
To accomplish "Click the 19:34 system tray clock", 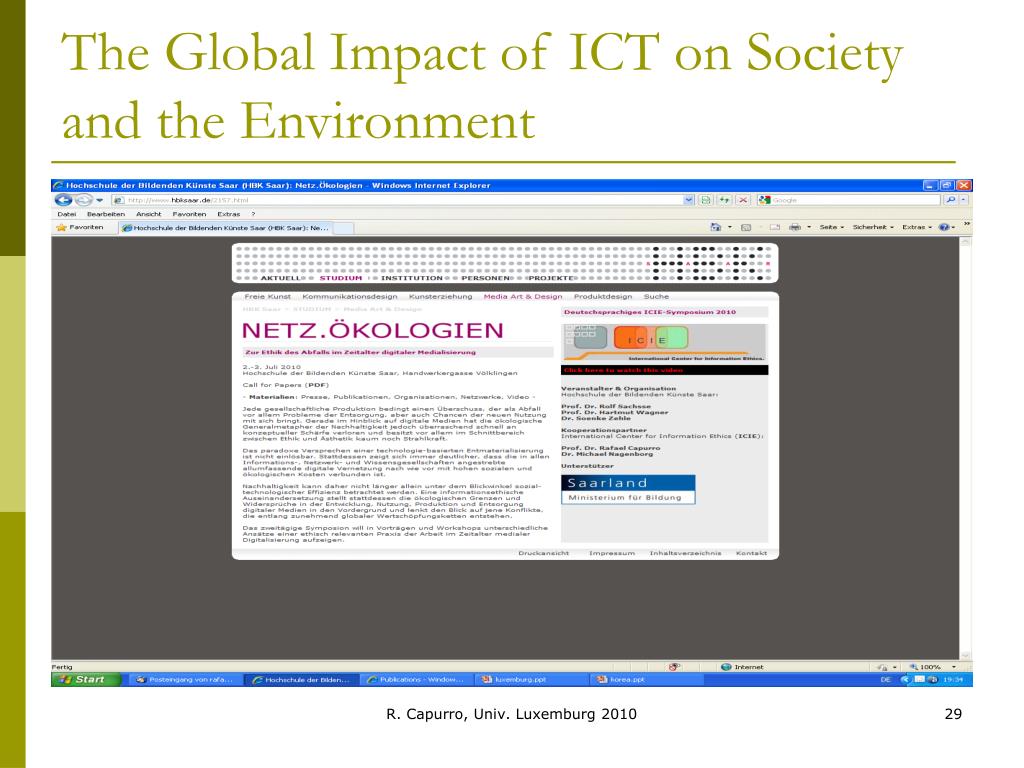I will click(953, 679).
